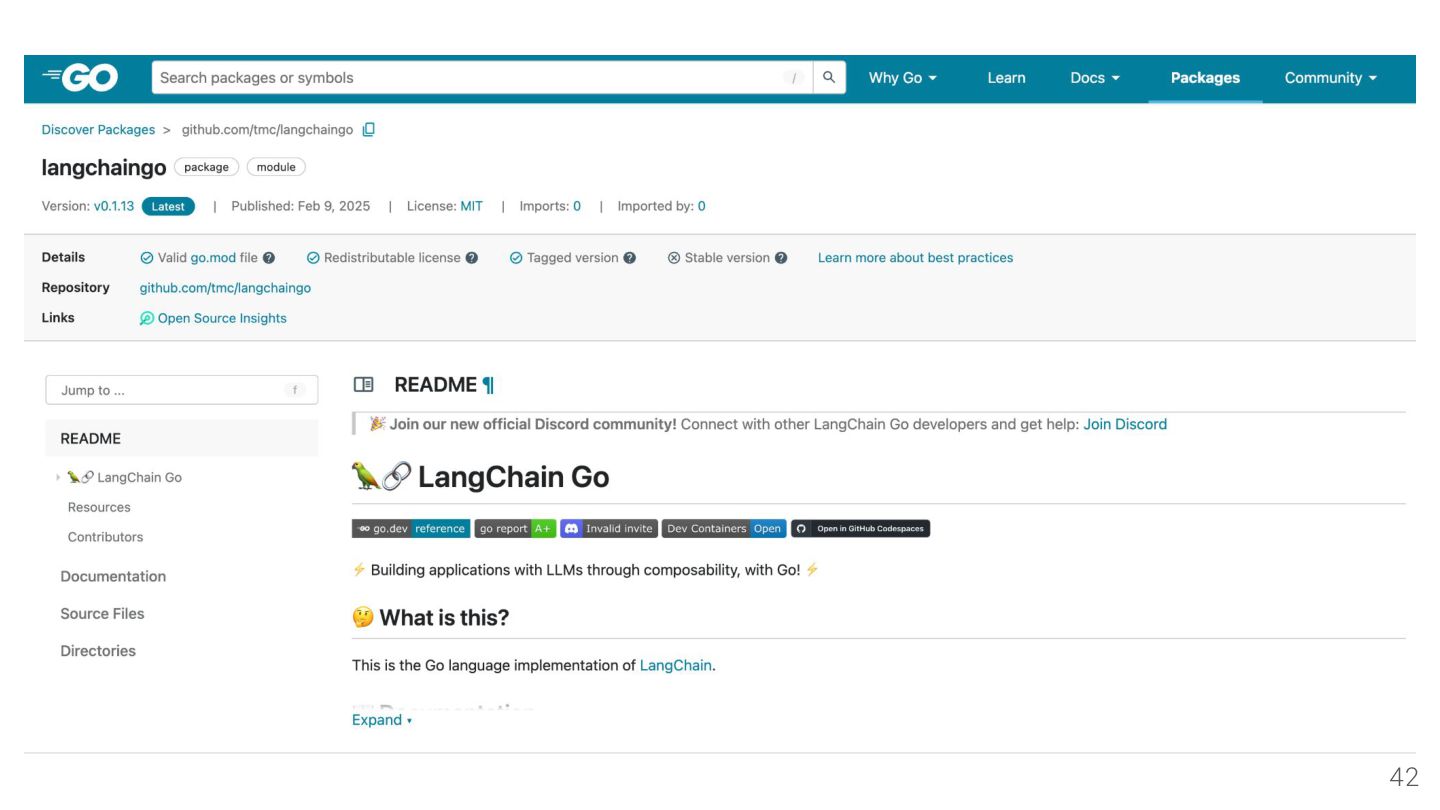Copy the package path with clipboard icon
The width and height of the screenshot is (1440, 810).
[x=369, y=130]
